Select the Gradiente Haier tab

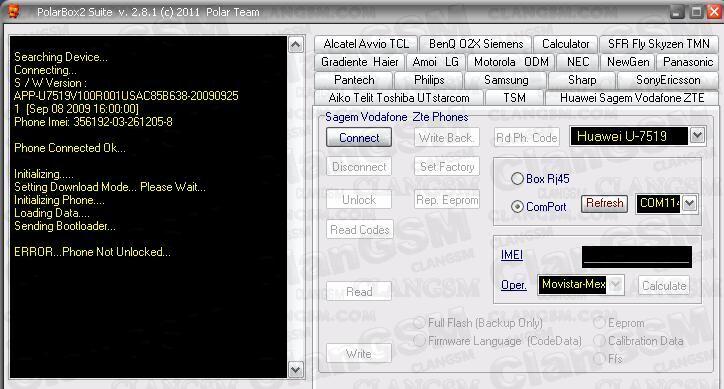[x=359, y=62]
